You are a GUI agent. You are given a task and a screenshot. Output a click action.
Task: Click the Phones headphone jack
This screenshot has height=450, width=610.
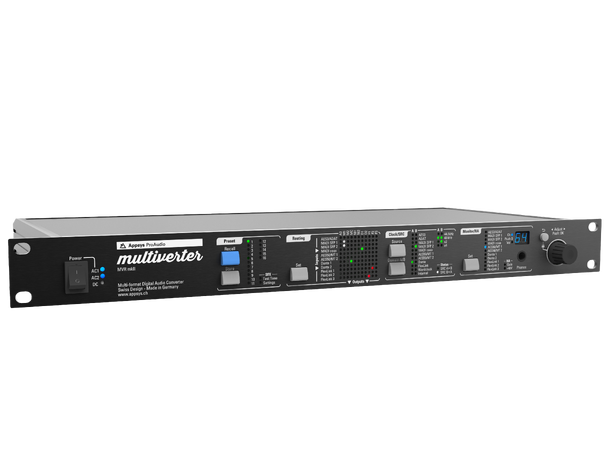[521, 256]
